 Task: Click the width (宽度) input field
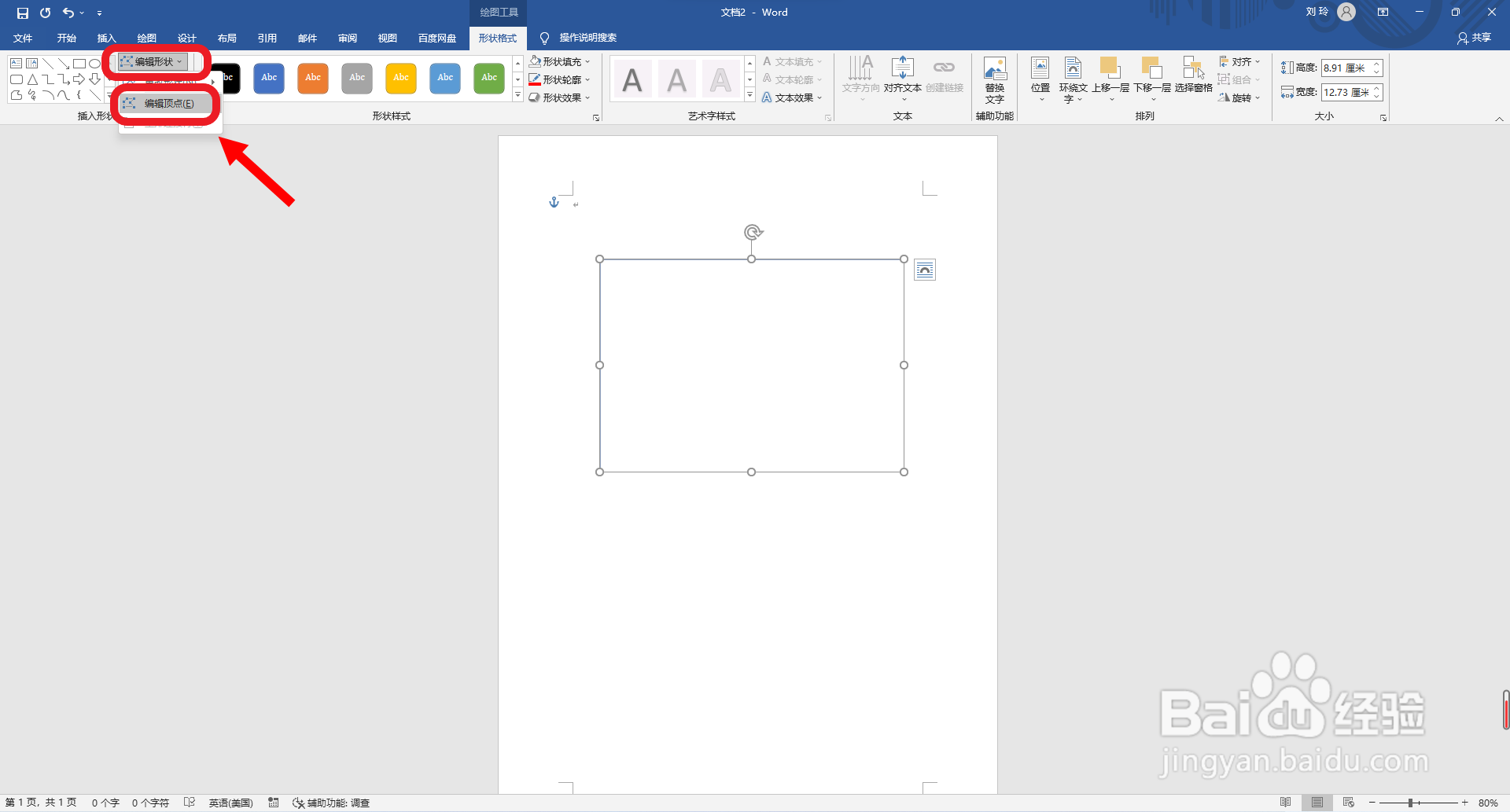(x=1345, y=93)
